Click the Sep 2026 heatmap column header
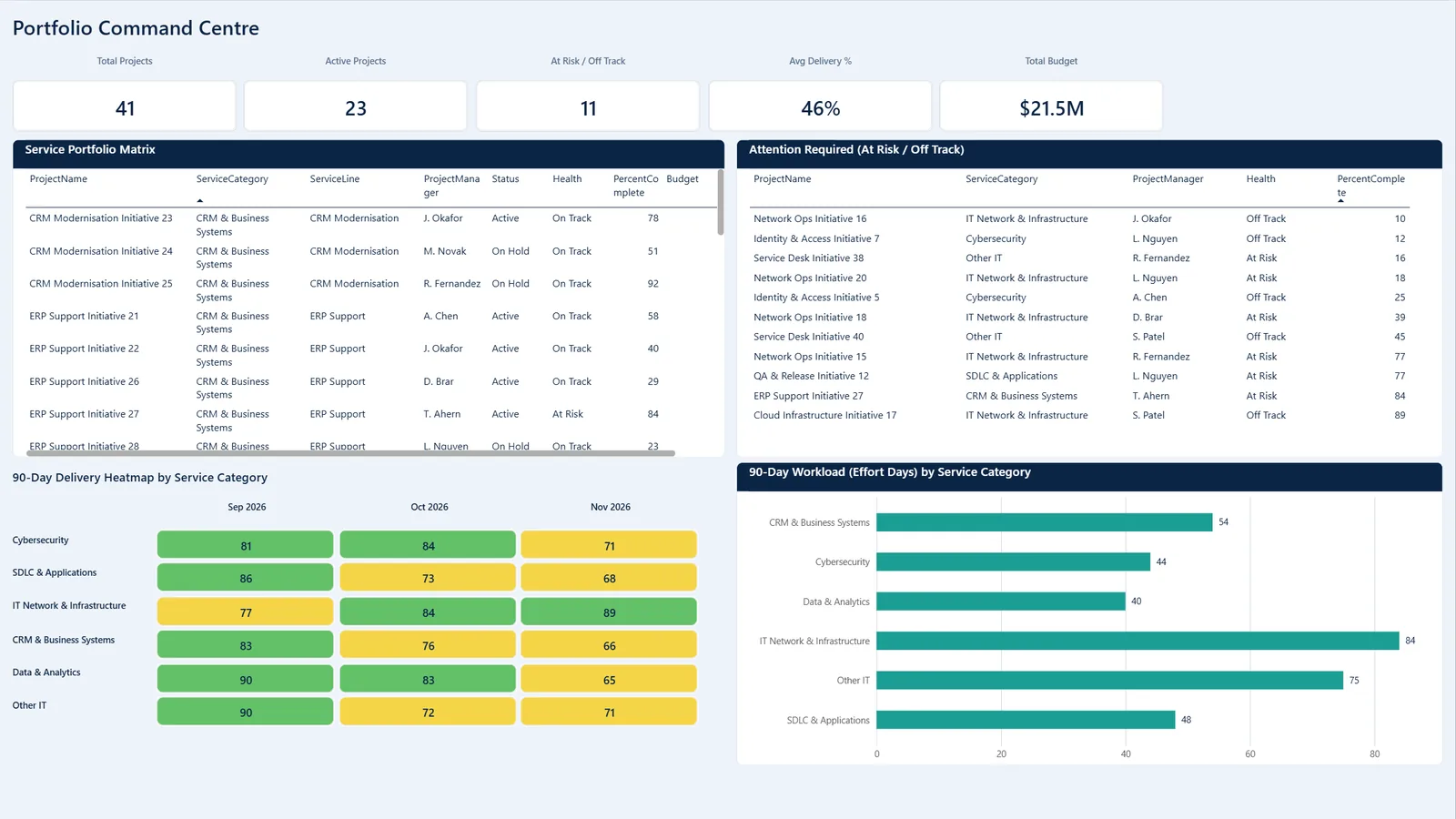The width and height of the screenshot is (1456, 819). point(247,507)
